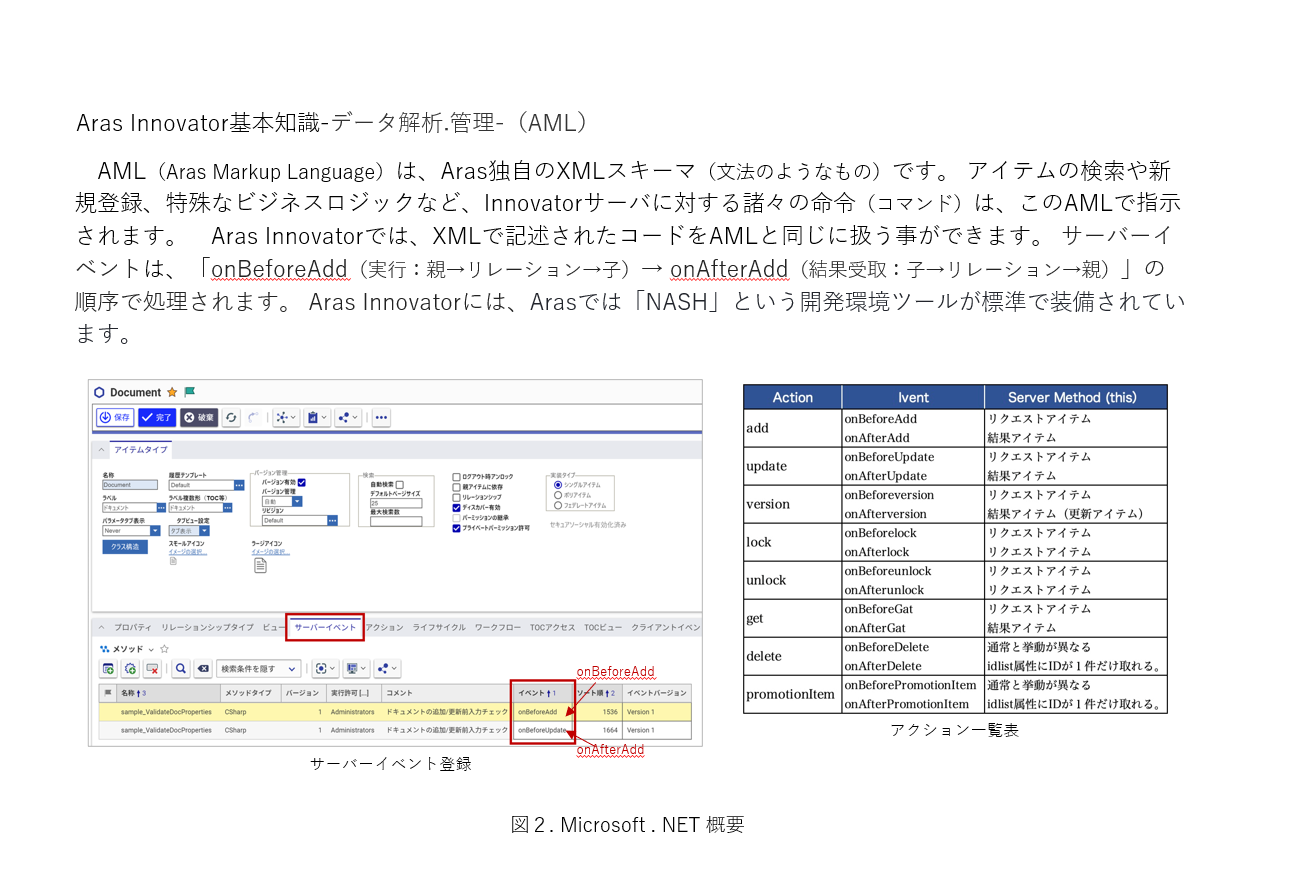Click ellipsis button beside 履歴テンプレート Default

(239, 485)
